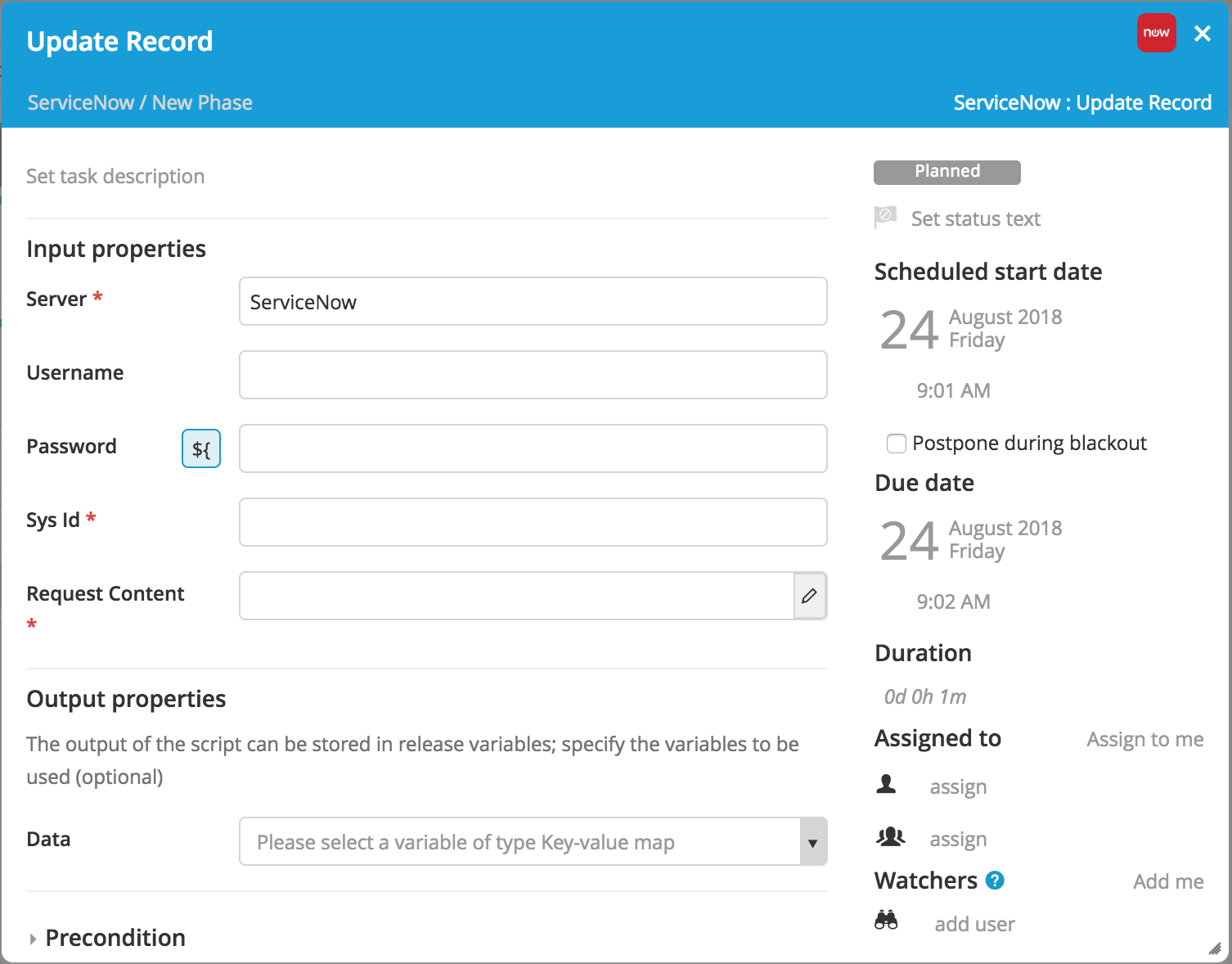This screenshot has width=1232, height=964.
Task: Click ServiceNow : Update Record task type
Action: pos(1082,102)
